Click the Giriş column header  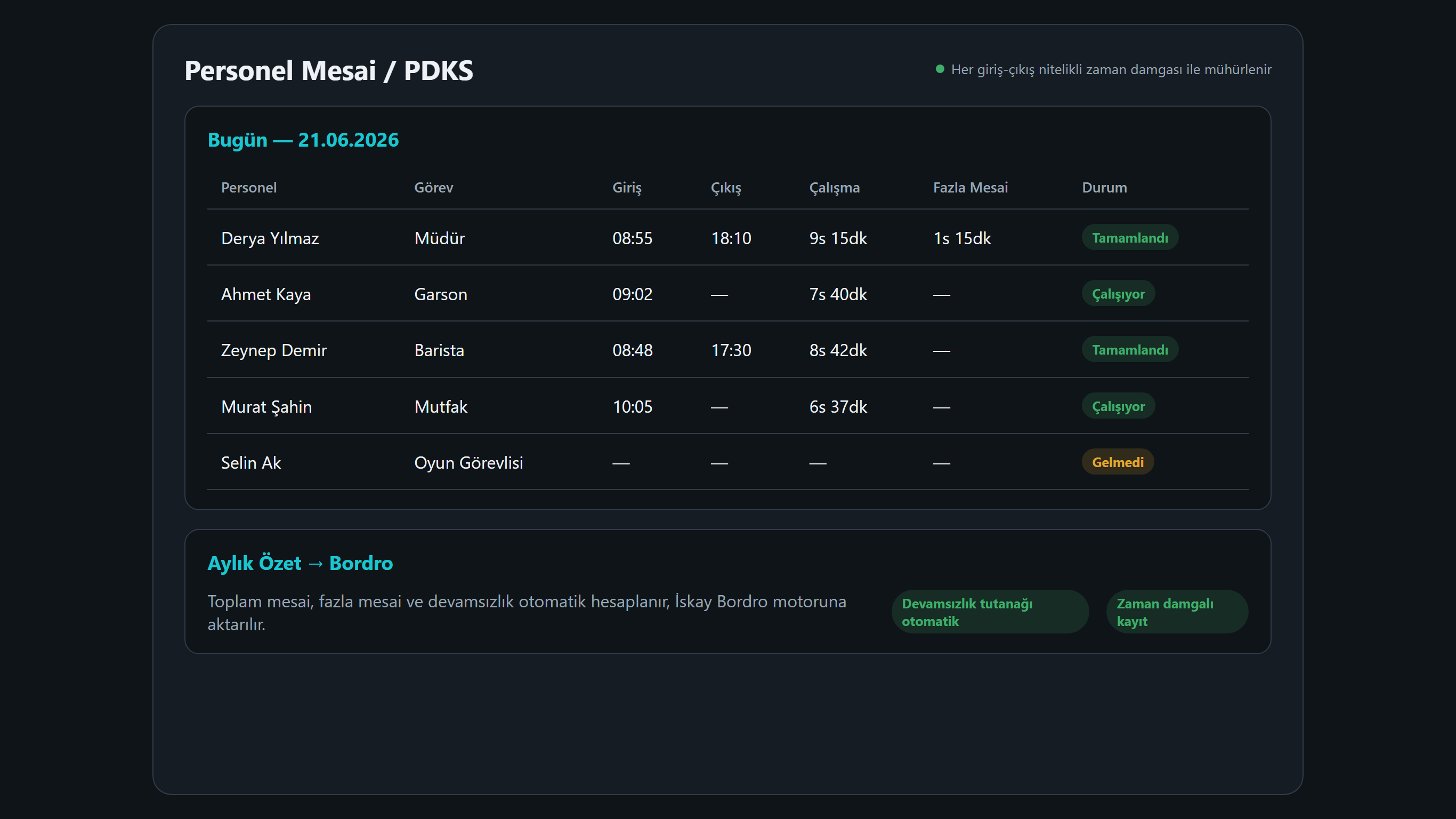point(627,187)
